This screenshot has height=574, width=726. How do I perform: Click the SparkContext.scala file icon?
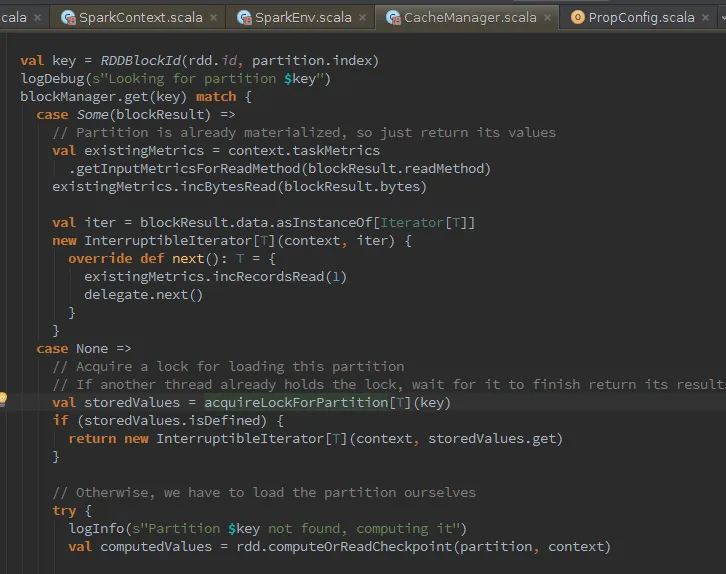click(x=67, y=17)
